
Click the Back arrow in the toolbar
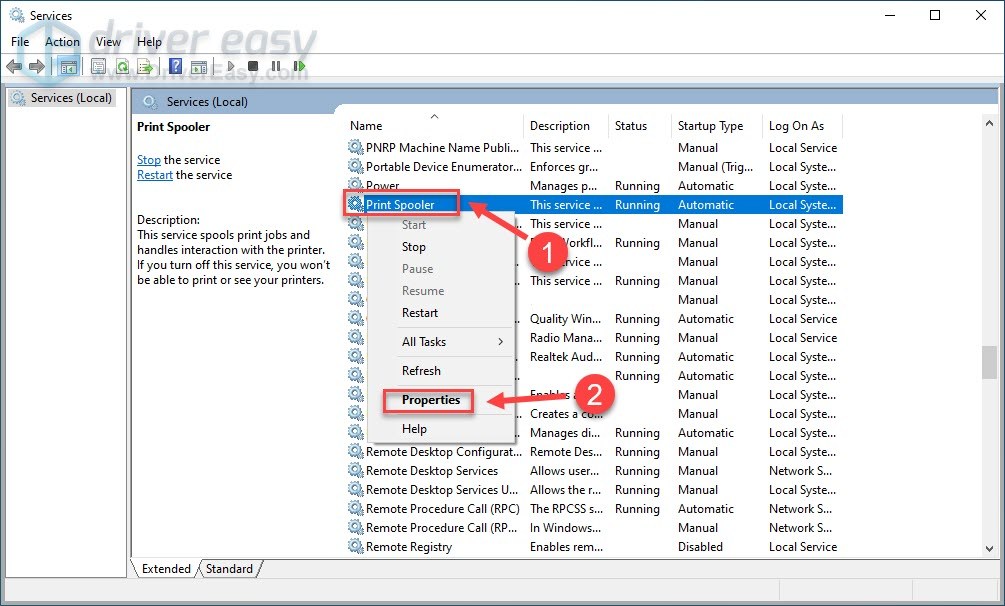point(14,67)
